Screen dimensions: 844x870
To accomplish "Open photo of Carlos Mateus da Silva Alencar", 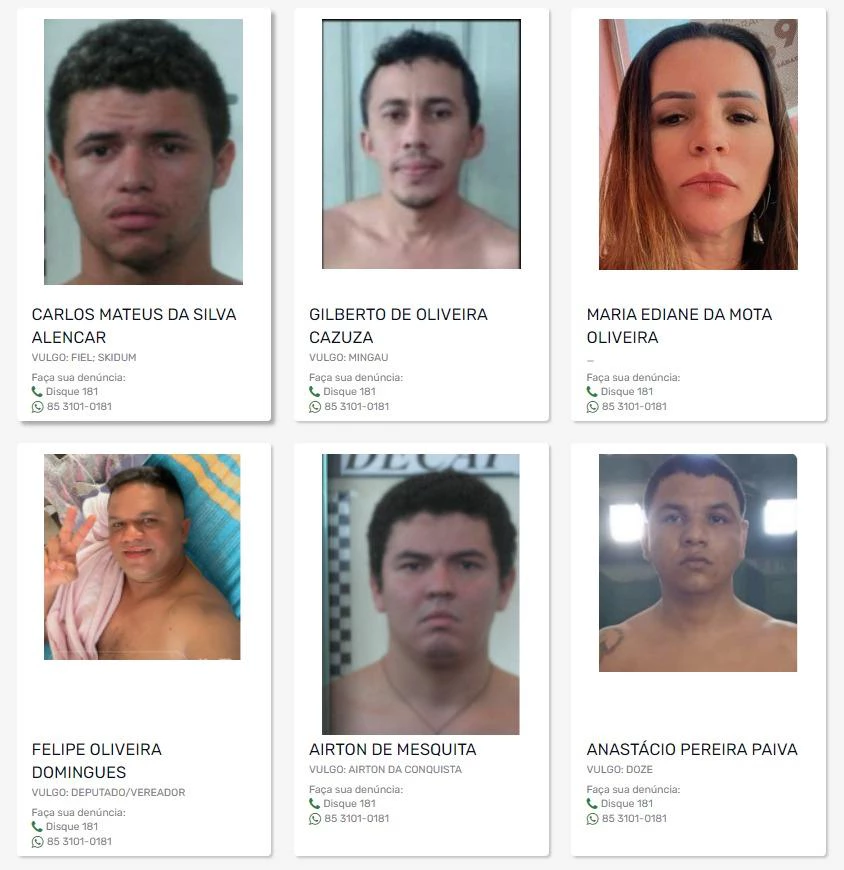I will pos(143,152).
